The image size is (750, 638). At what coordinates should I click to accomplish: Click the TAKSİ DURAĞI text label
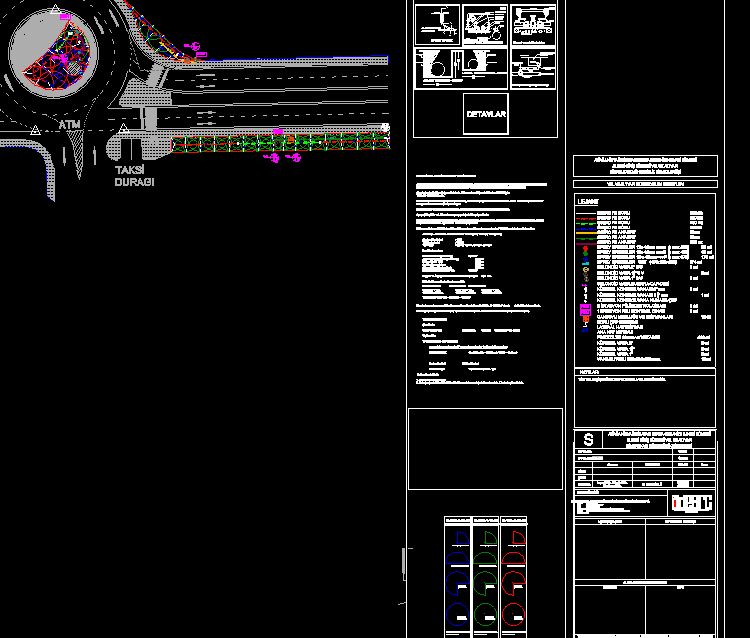click(x=133, y=177)
